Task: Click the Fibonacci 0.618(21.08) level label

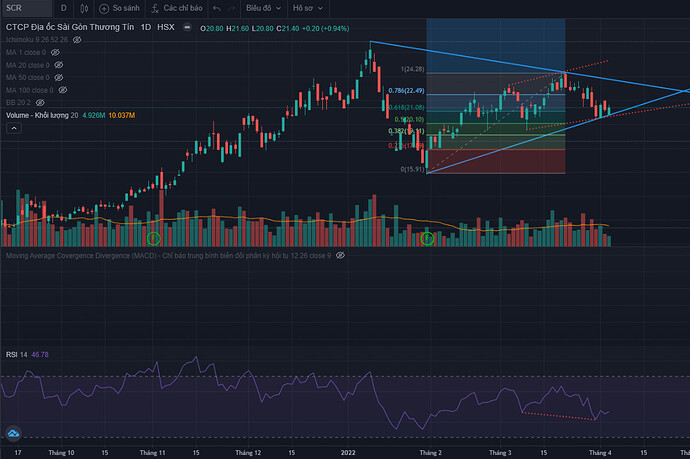Action: [407, 107]
